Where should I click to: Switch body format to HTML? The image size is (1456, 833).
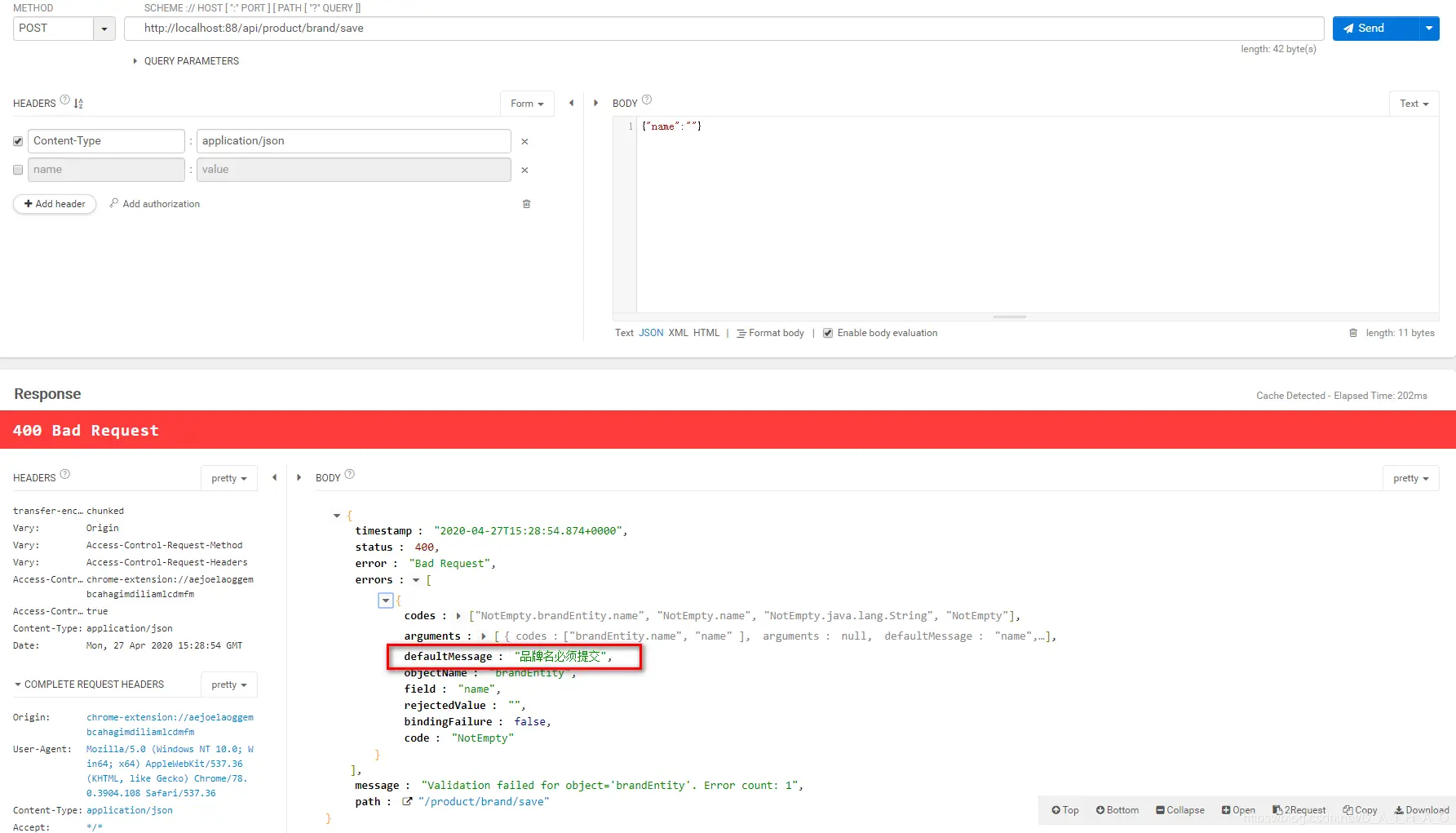tap(706, 333)
